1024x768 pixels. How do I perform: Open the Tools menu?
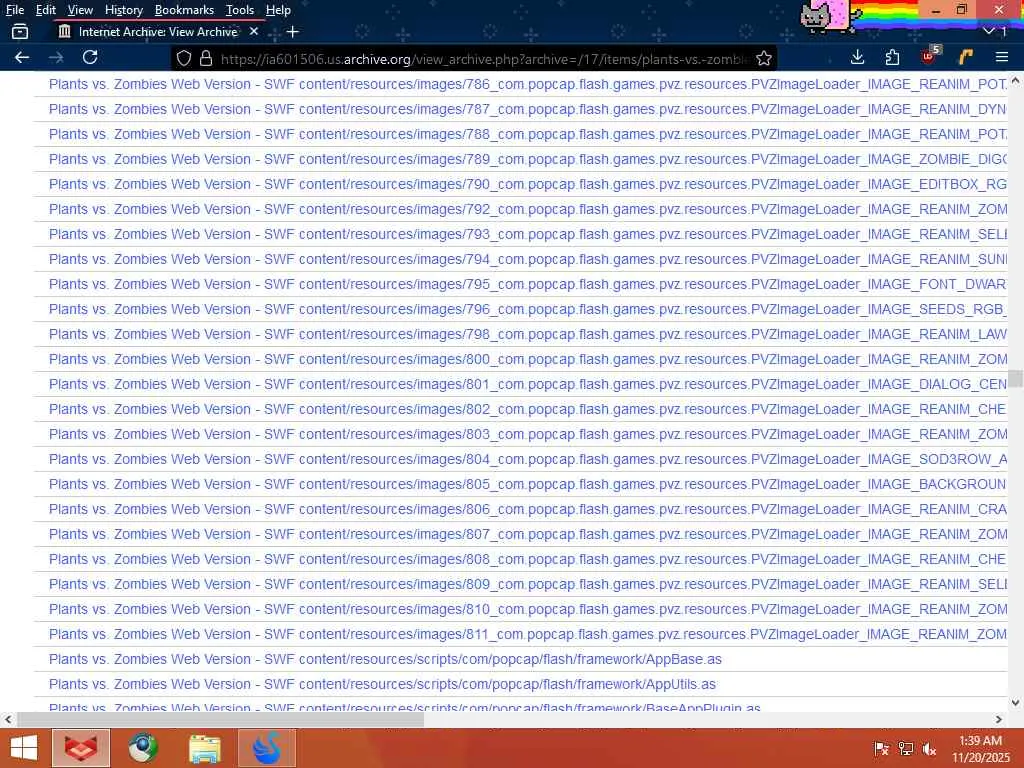(240, 10)
